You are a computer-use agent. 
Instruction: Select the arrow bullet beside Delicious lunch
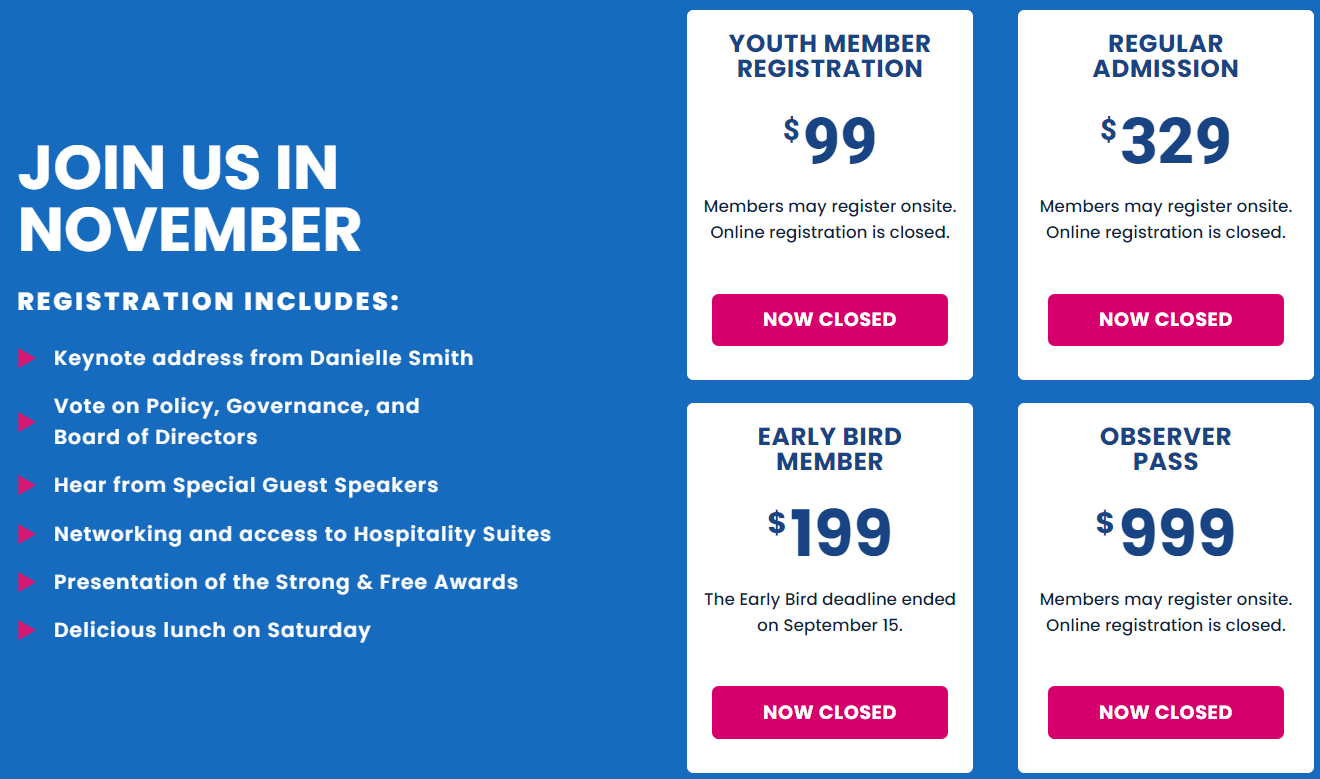pos(27,630)
